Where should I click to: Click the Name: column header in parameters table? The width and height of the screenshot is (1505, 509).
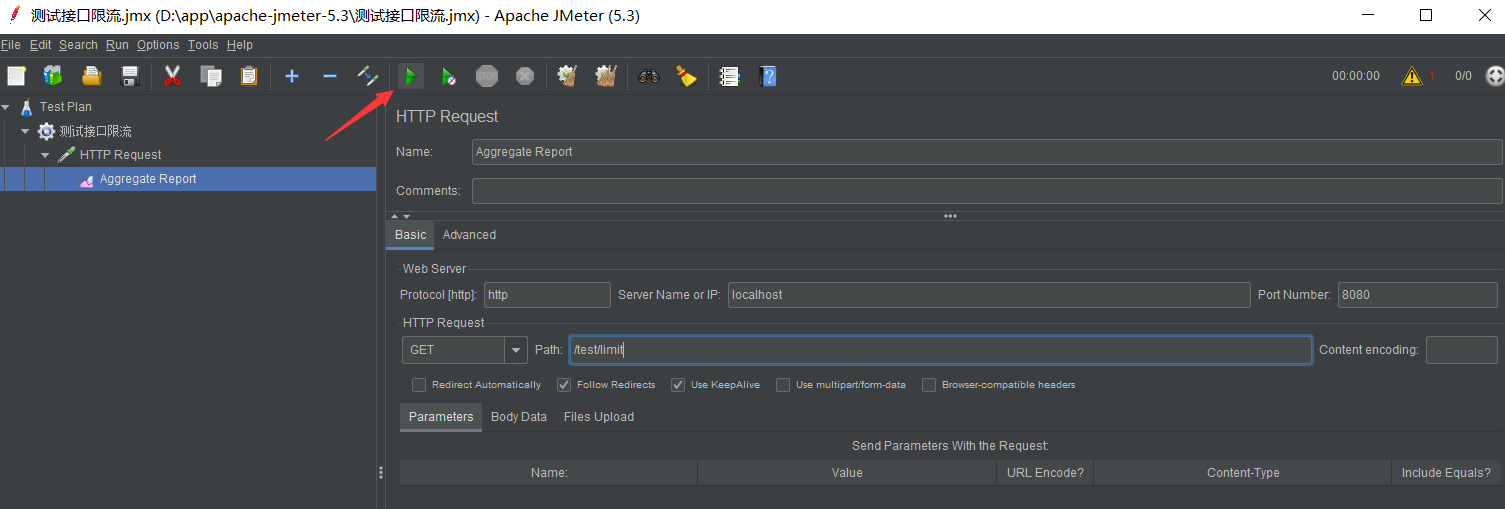[549, 473]
